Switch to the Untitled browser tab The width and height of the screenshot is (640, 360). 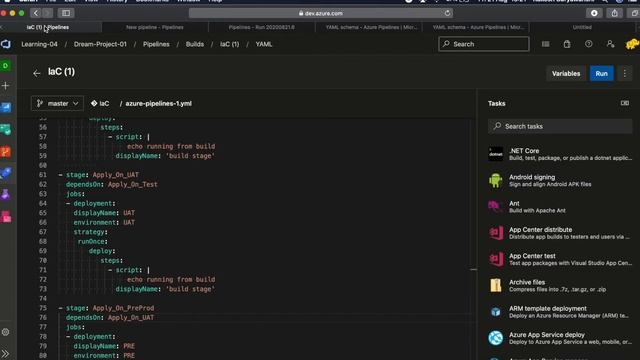click(x=582, y=27)
